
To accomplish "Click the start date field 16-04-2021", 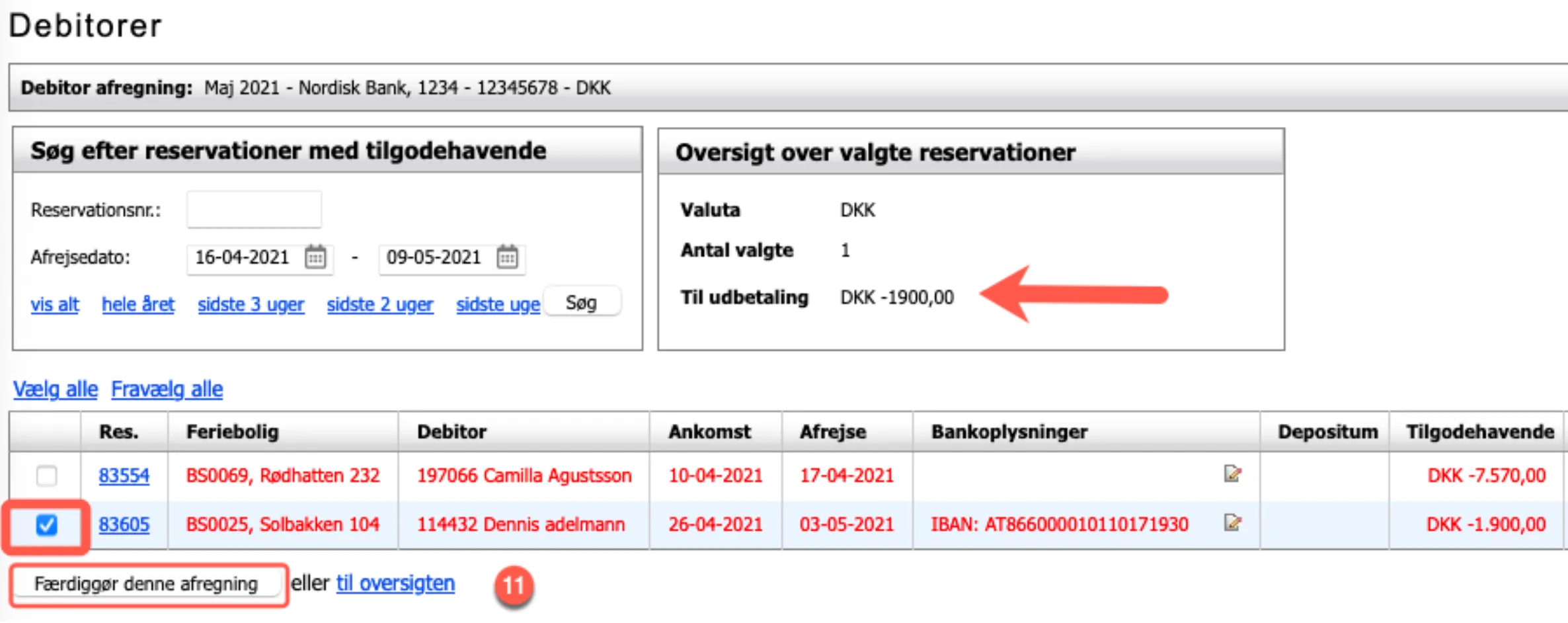I will click(243, 257).
